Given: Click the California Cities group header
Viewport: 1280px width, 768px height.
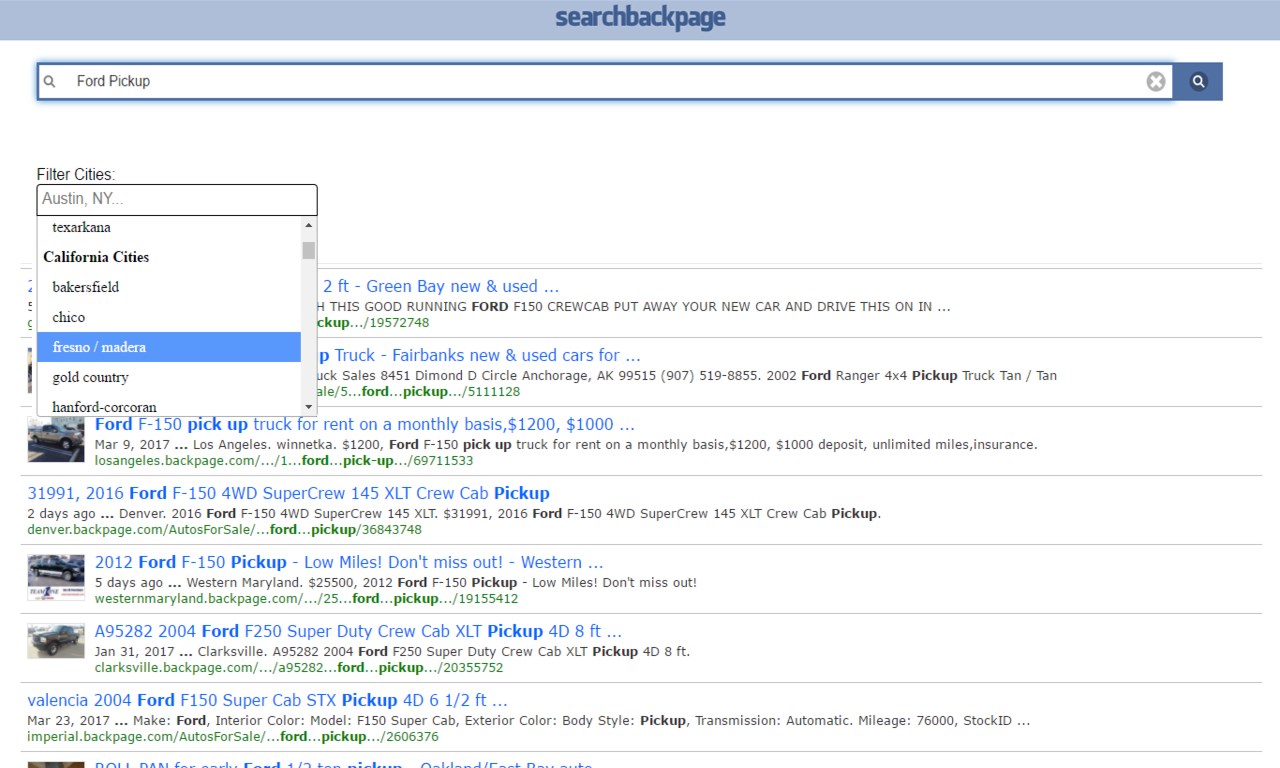Looking at the screenshot, I should click(x=96, y=257).
